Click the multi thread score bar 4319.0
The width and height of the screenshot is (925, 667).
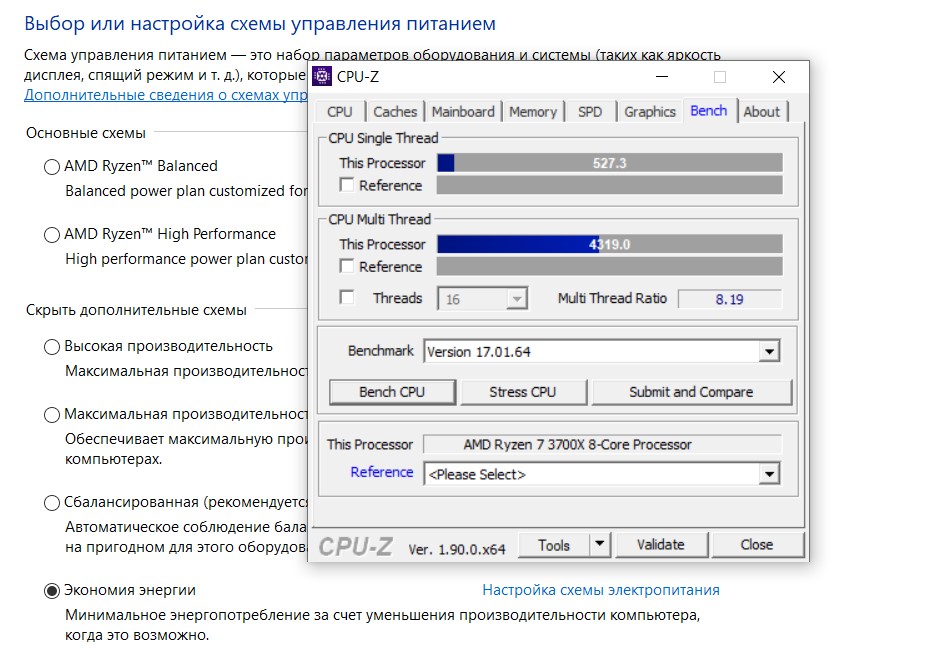610,244
